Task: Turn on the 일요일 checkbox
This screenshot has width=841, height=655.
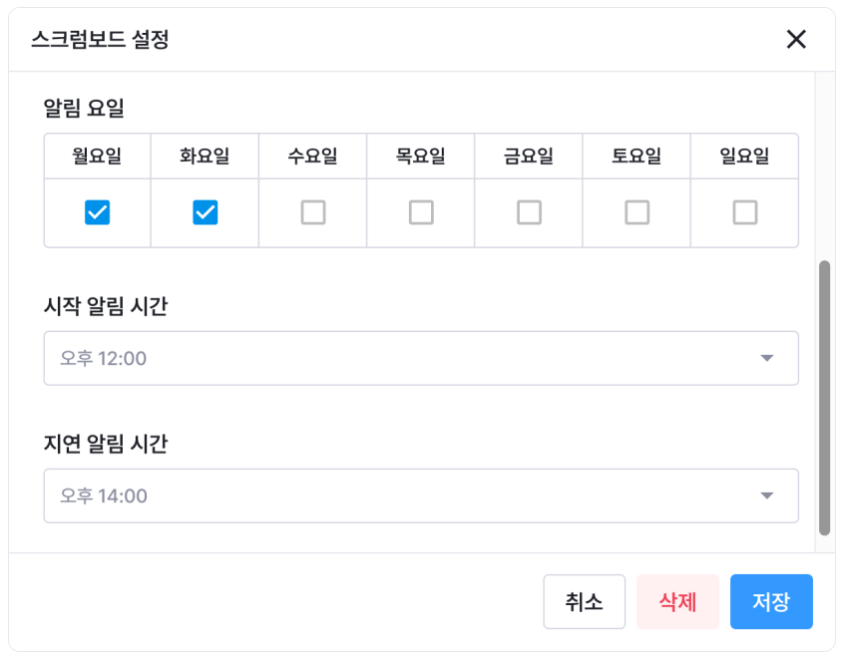Action: pyautogui.click(x=745, y=212)
